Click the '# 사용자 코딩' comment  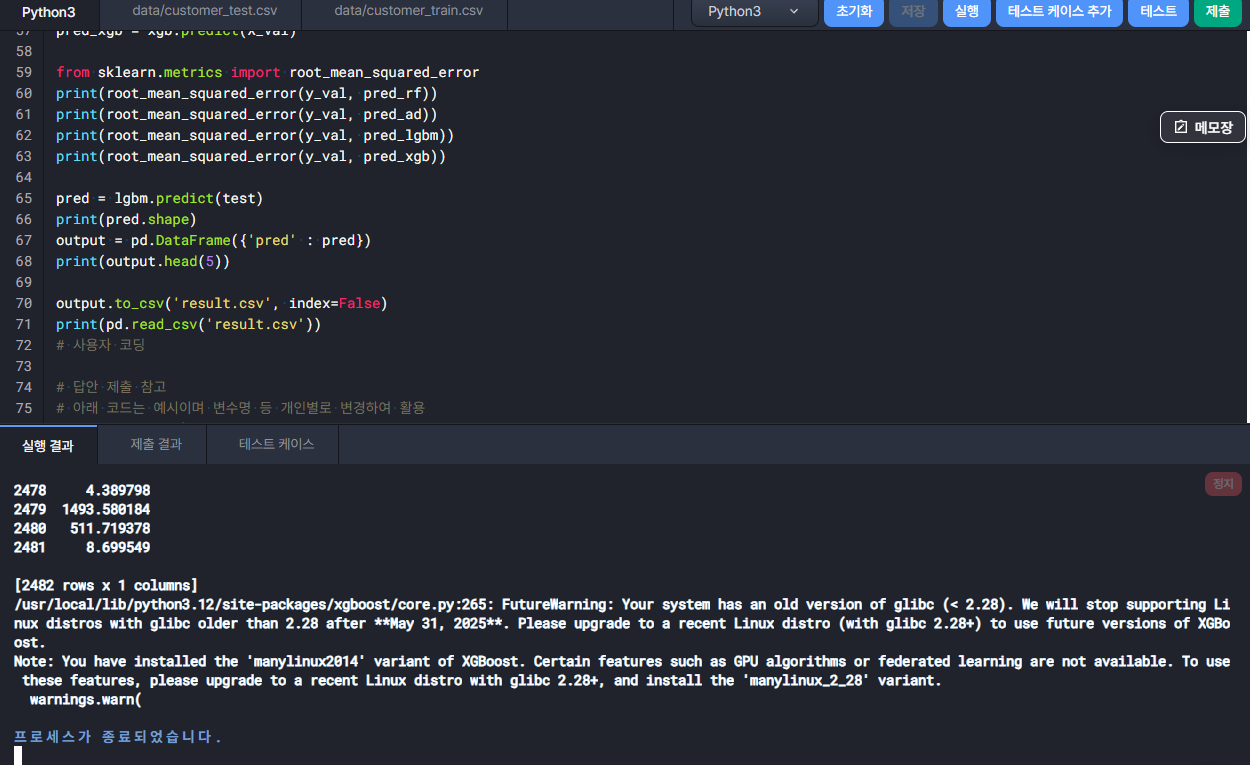101,345
